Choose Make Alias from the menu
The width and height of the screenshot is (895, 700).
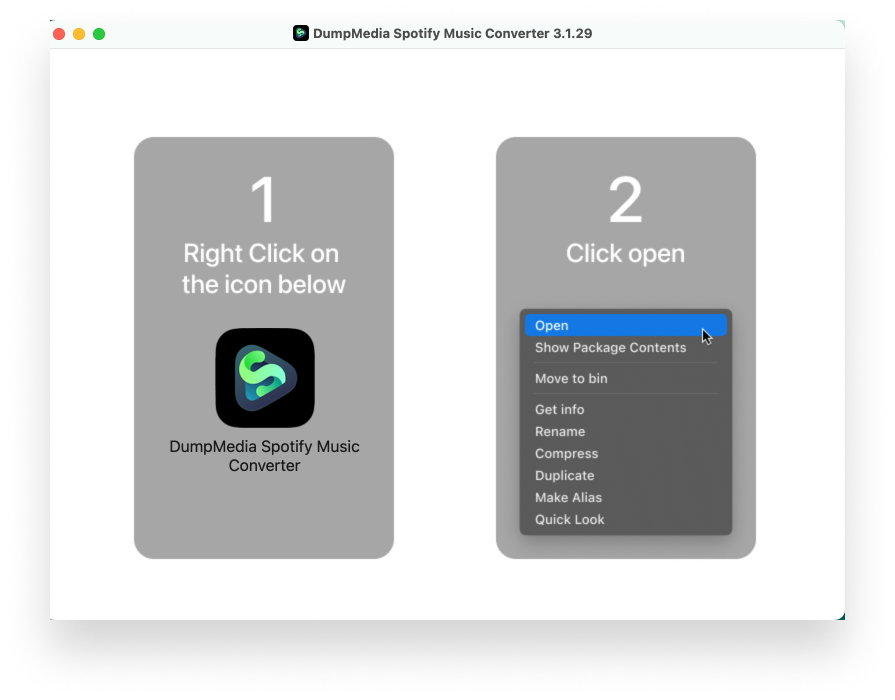pos(566,497)
